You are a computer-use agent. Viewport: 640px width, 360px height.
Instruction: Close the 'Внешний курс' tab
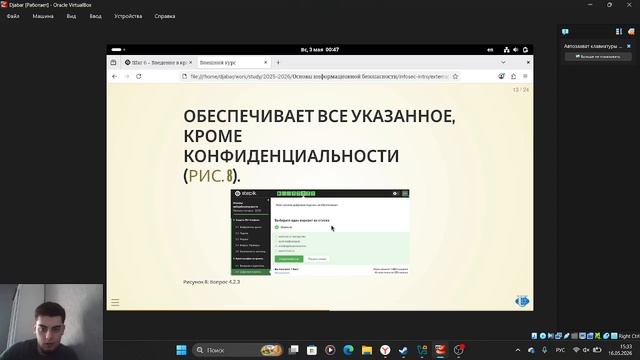click(x=265, y=62)
